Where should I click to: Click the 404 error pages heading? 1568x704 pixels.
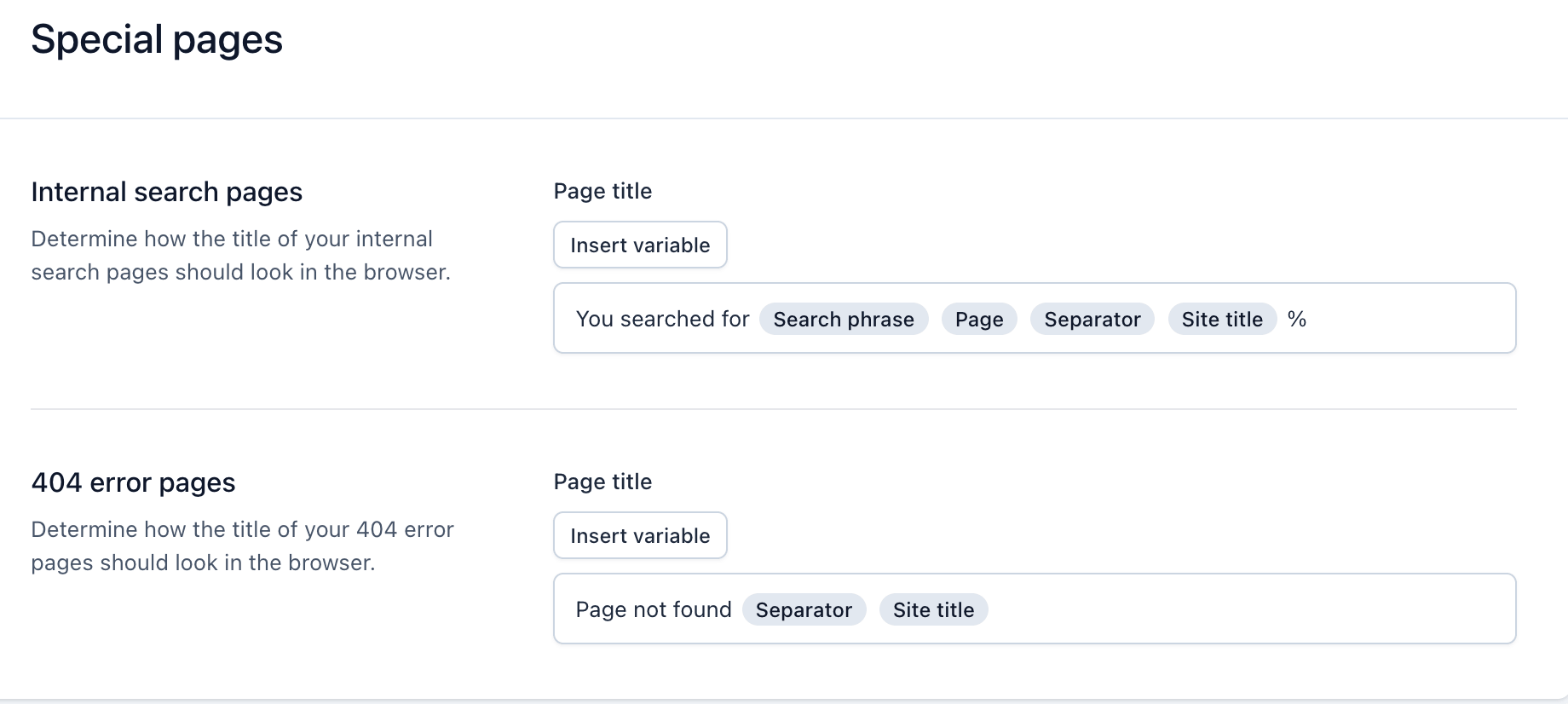point(133,482)
